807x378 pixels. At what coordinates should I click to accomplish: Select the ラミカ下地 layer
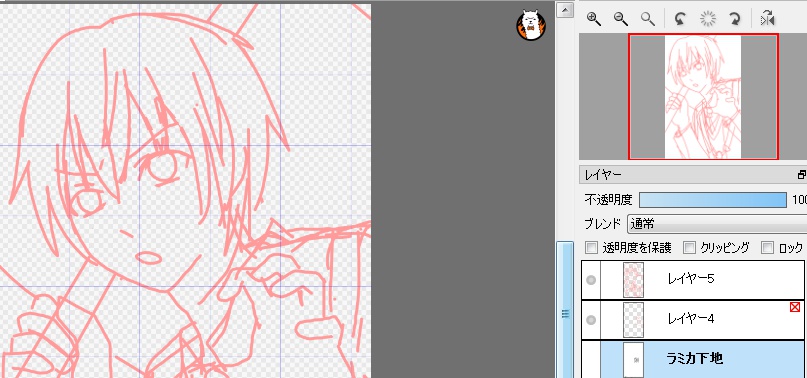pyautogui.click(x=693, y=359)
